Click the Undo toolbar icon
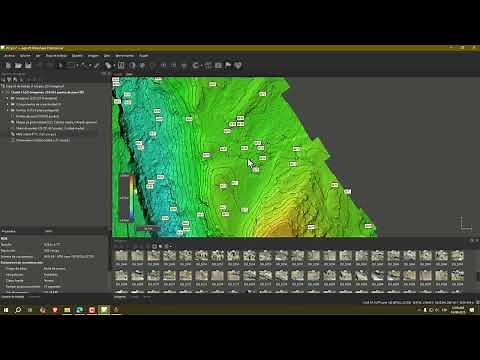The width and height of the screenshot is (480, 360). [39, 65]
